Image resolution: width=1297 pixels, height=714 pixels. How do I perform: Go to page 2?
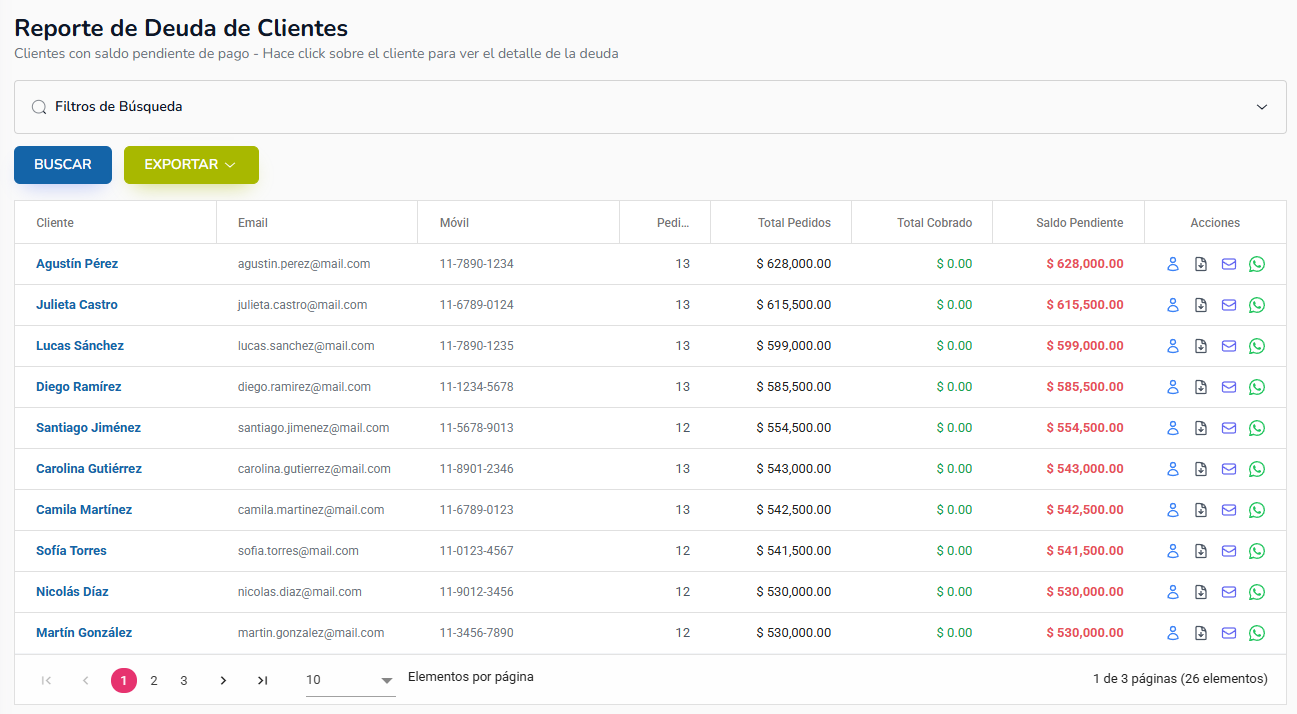[x=154, y=681]
